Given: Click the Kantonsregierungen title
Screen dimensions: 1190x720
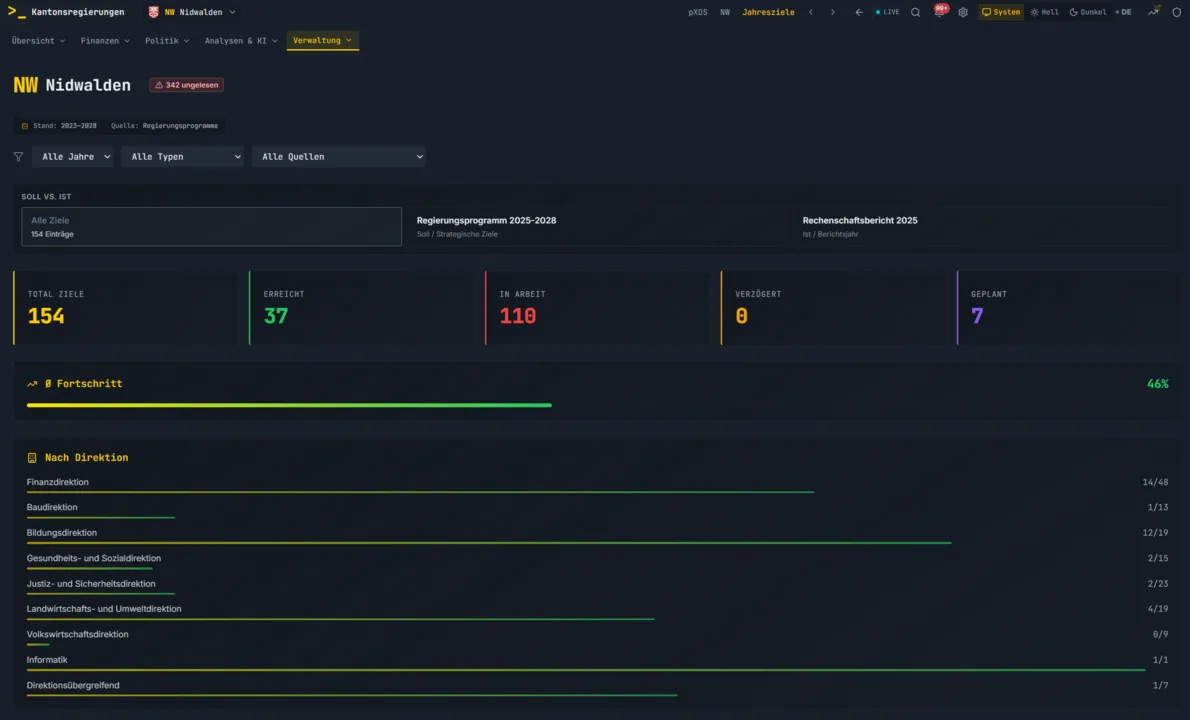Looking at the screenshot, I should tap(77, 12).
